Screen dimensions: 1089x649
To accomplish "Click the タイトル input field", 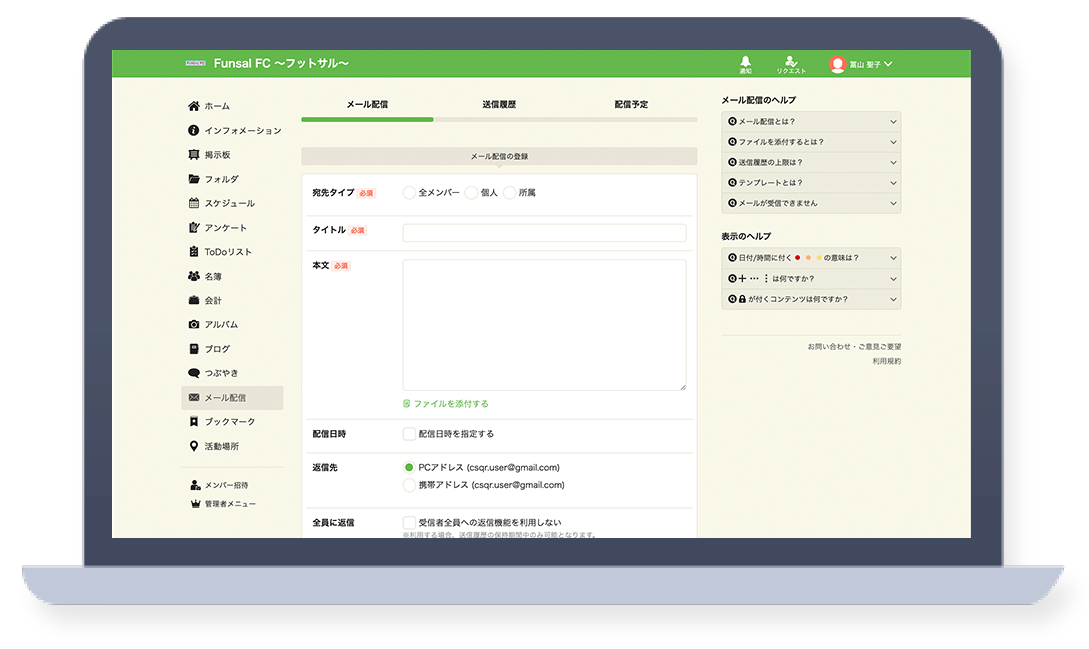I will click(x=544, y=233).
